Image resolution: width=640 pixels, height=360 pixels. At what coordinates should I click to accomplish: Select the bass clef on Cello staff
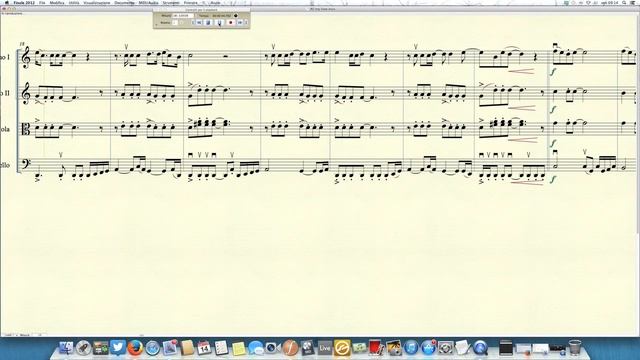[26, 164]
